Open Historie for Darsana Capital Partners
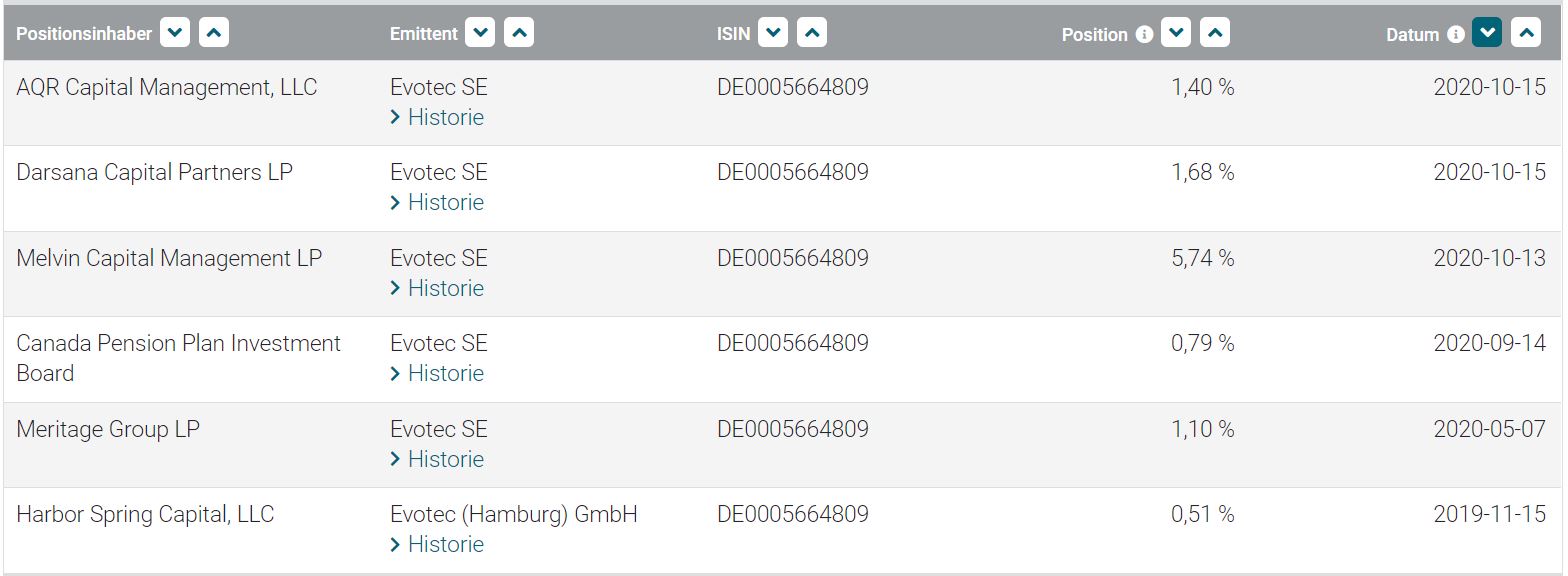The image size is (1568, 576). point(437,202)
